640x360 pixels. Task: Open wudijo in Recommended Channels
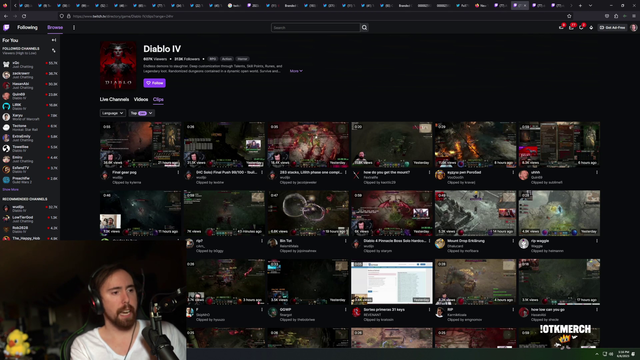click(x=30, y=208)
